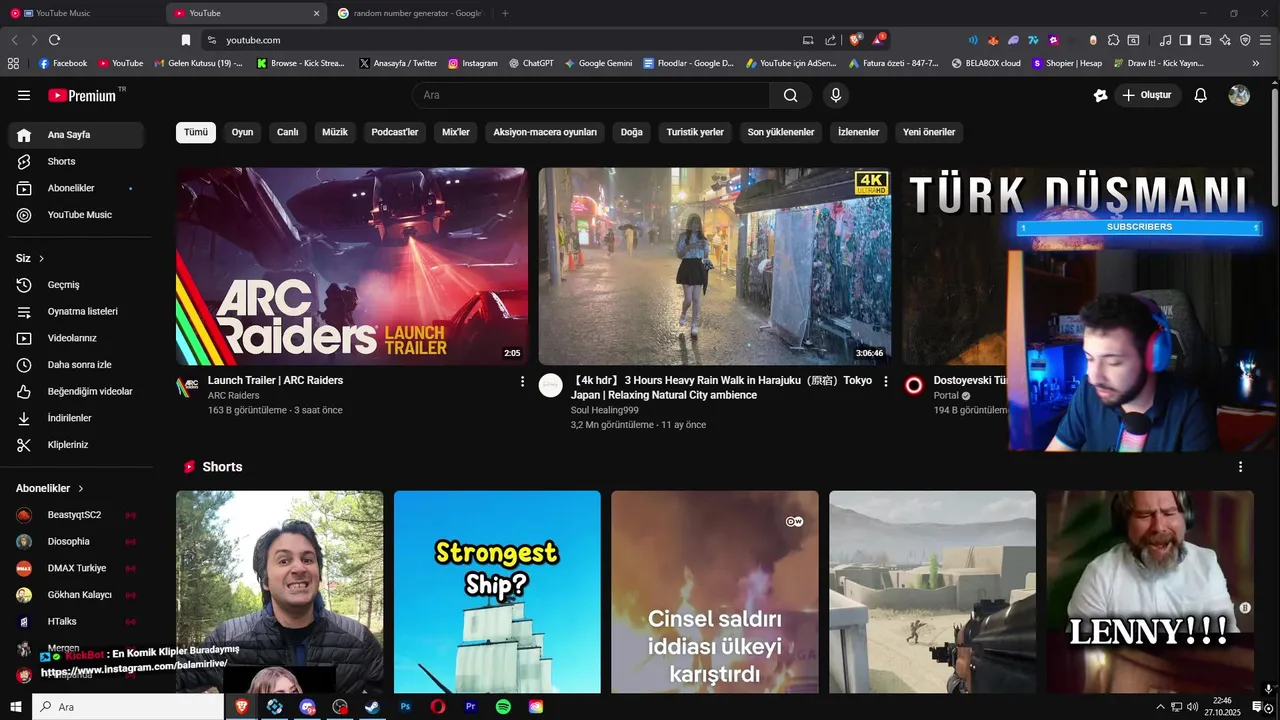Bookmark this page via bookmark icon
Image resolution: width=1280 pixels, height=720 pixels.
tap(185, 40)
